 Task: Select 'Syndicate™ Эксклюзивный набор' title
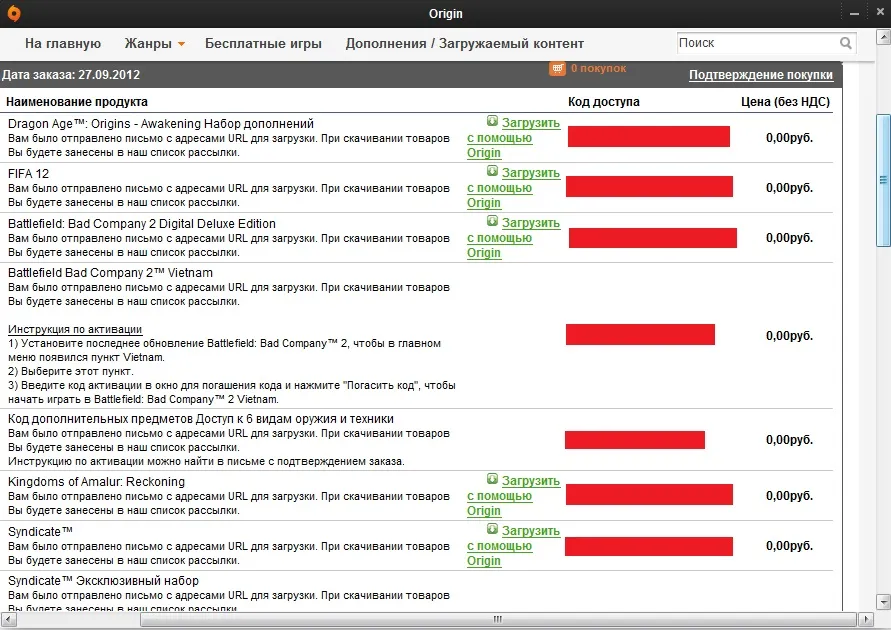(x=103, y=581)
